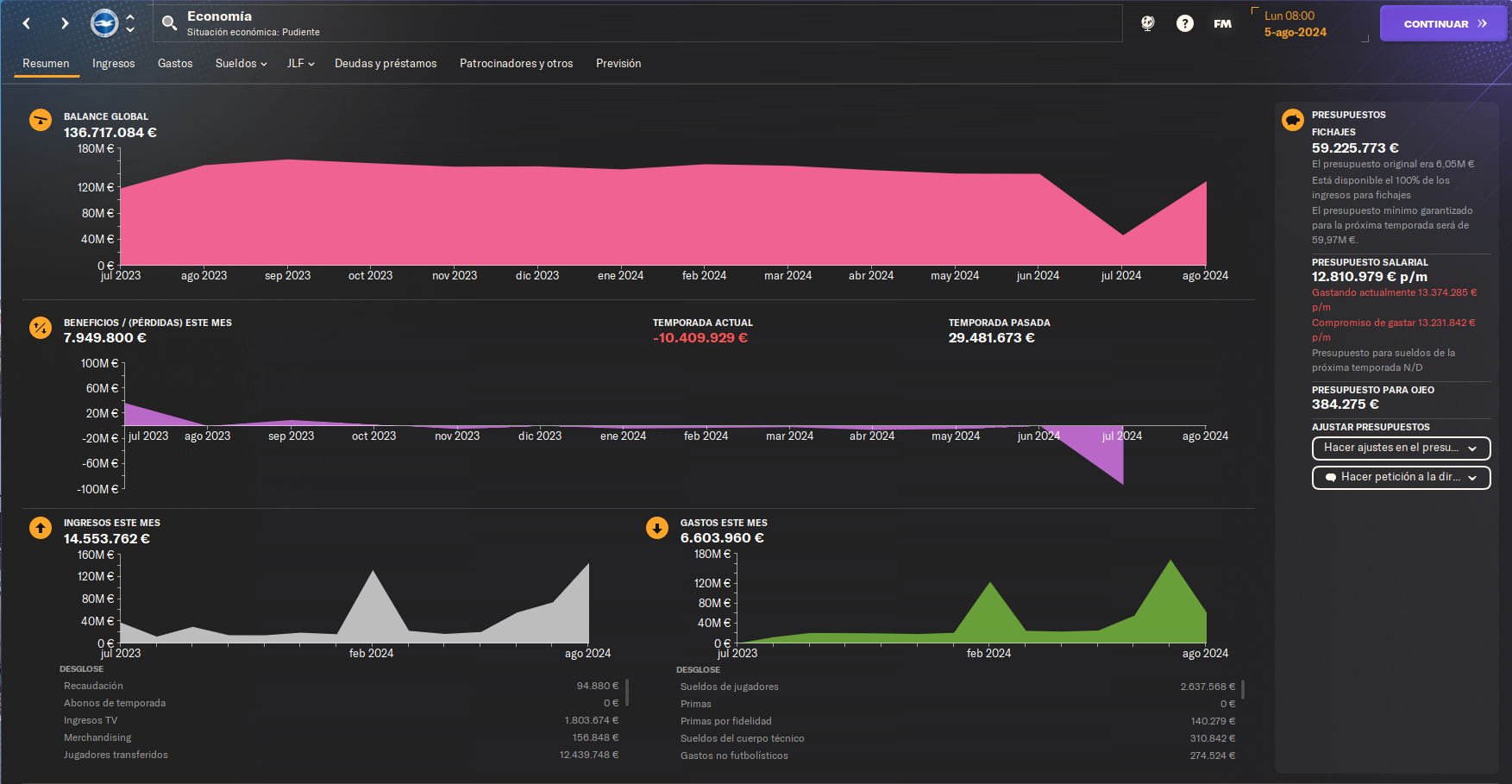Click the Primas por fidelidad row
The width and height of the screenshot is (1512, 784).
pyautogui.click(x=957, y=721)
